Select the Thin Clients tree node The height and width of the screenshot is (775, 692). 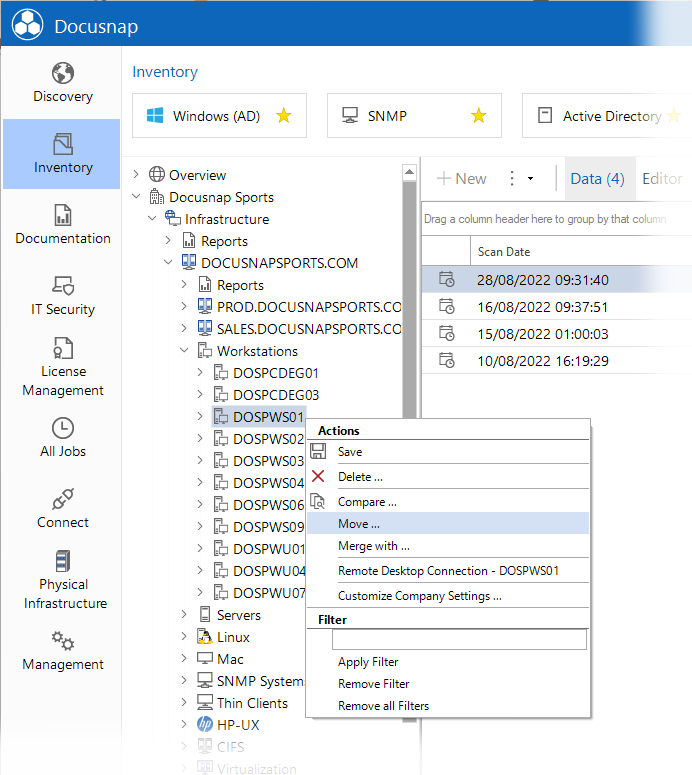pyautogui.click(x=252, y=703)
